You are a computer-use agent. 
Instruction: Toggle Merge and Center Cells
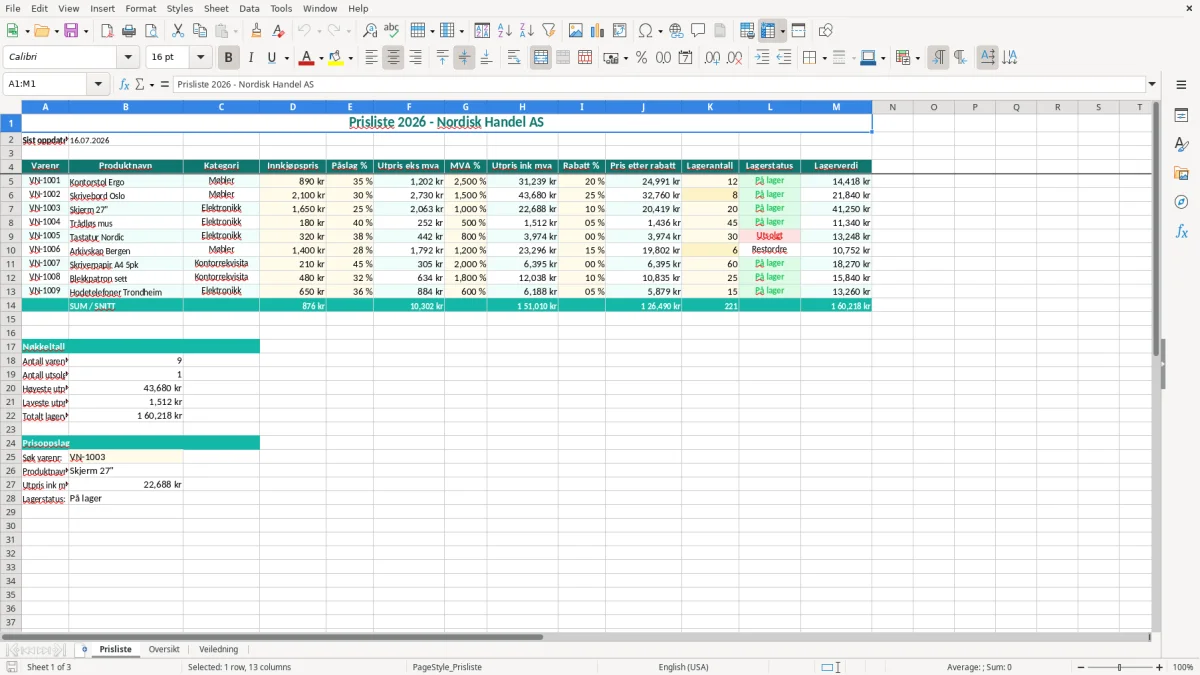point(541,58)
